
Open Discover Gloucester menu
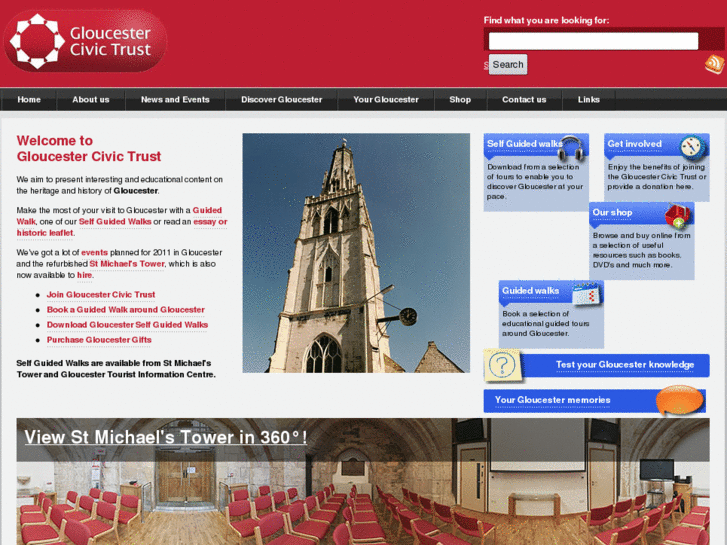tap(281, 99)
